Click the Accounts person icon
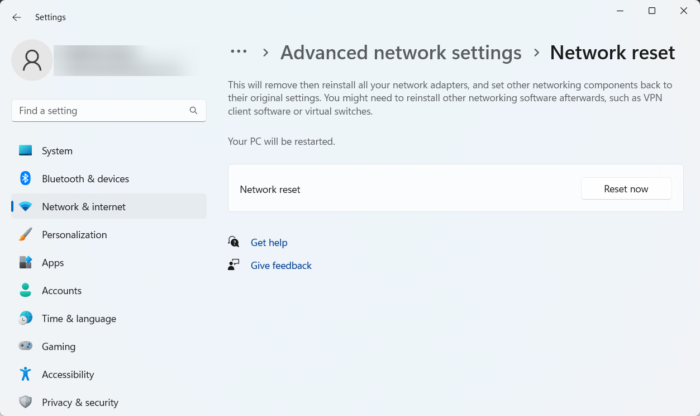 coord(25,291)
